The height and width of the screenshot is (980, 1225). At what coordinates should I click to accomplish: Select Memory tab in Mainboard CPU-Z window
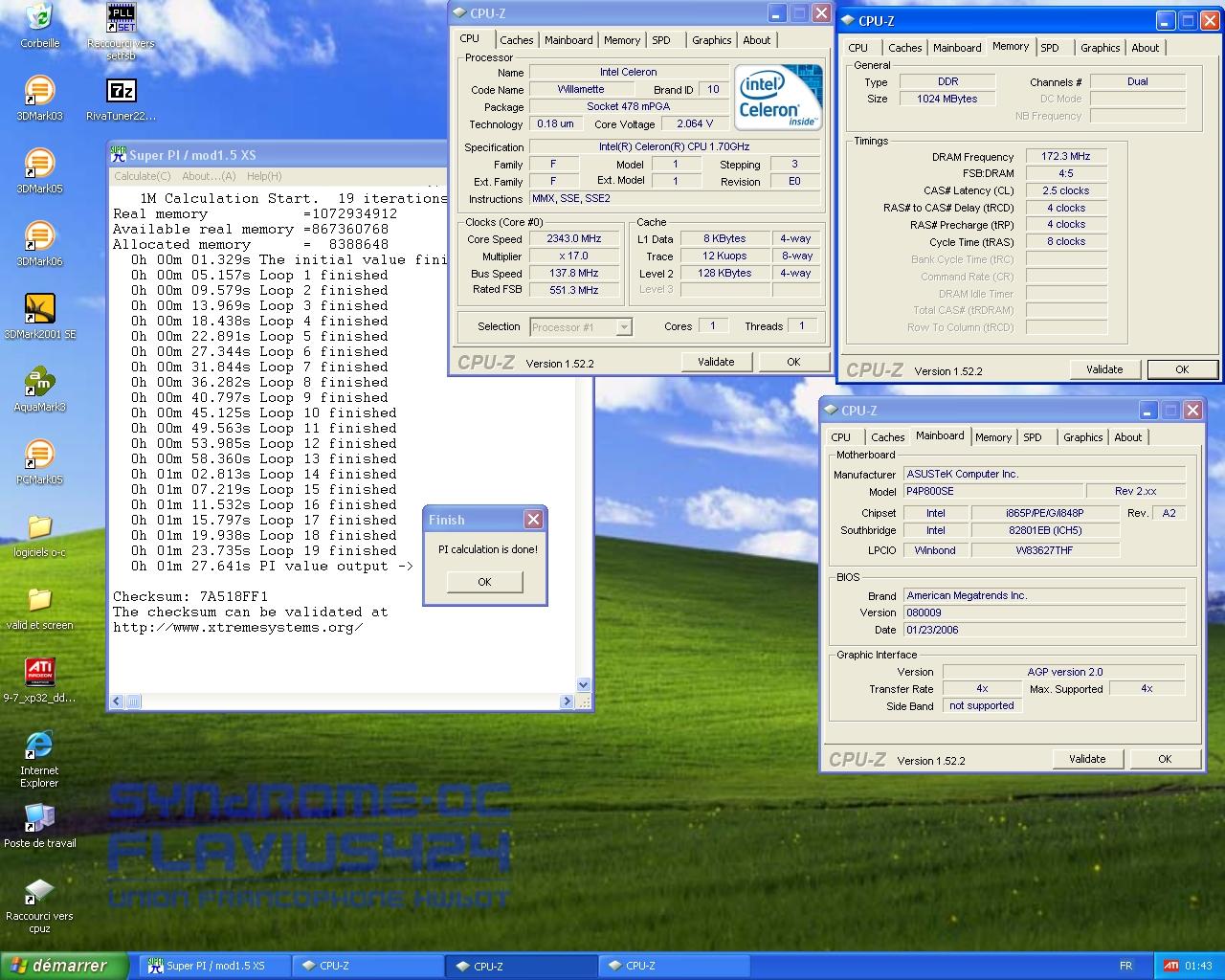click(x=993, y=437)
